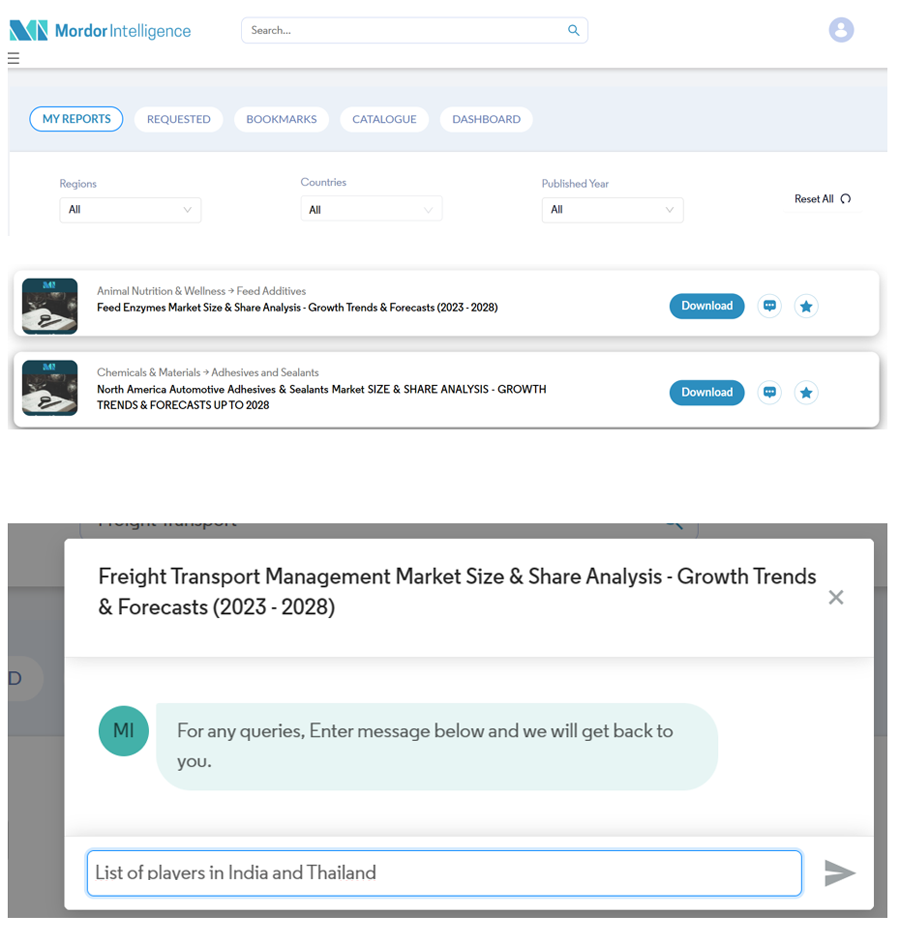Open the Catalogue tab
Screen dimensions: 900x945
384,119
